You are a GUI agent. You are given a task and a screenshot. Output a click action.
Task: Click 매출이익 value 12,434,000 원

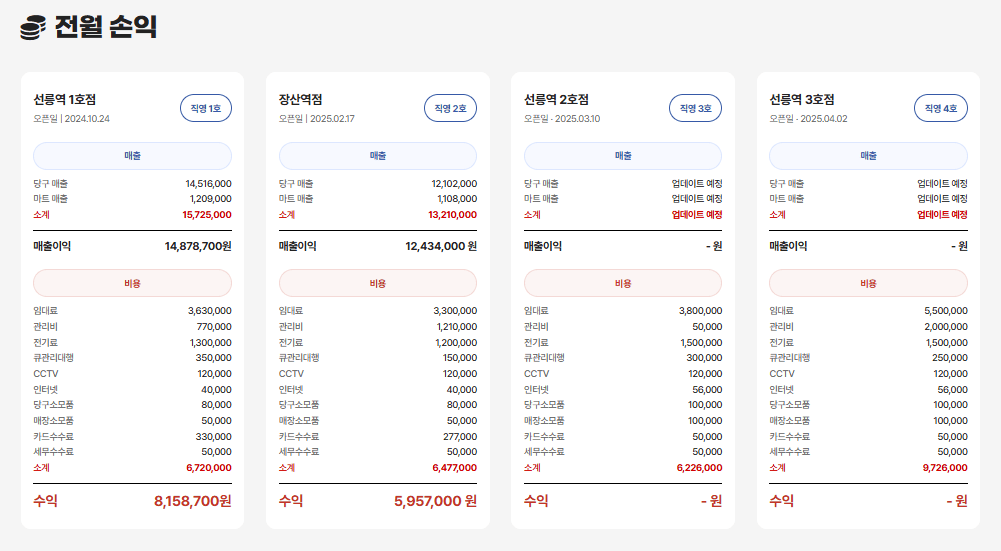pyautogui.click(x=441, y=246)
